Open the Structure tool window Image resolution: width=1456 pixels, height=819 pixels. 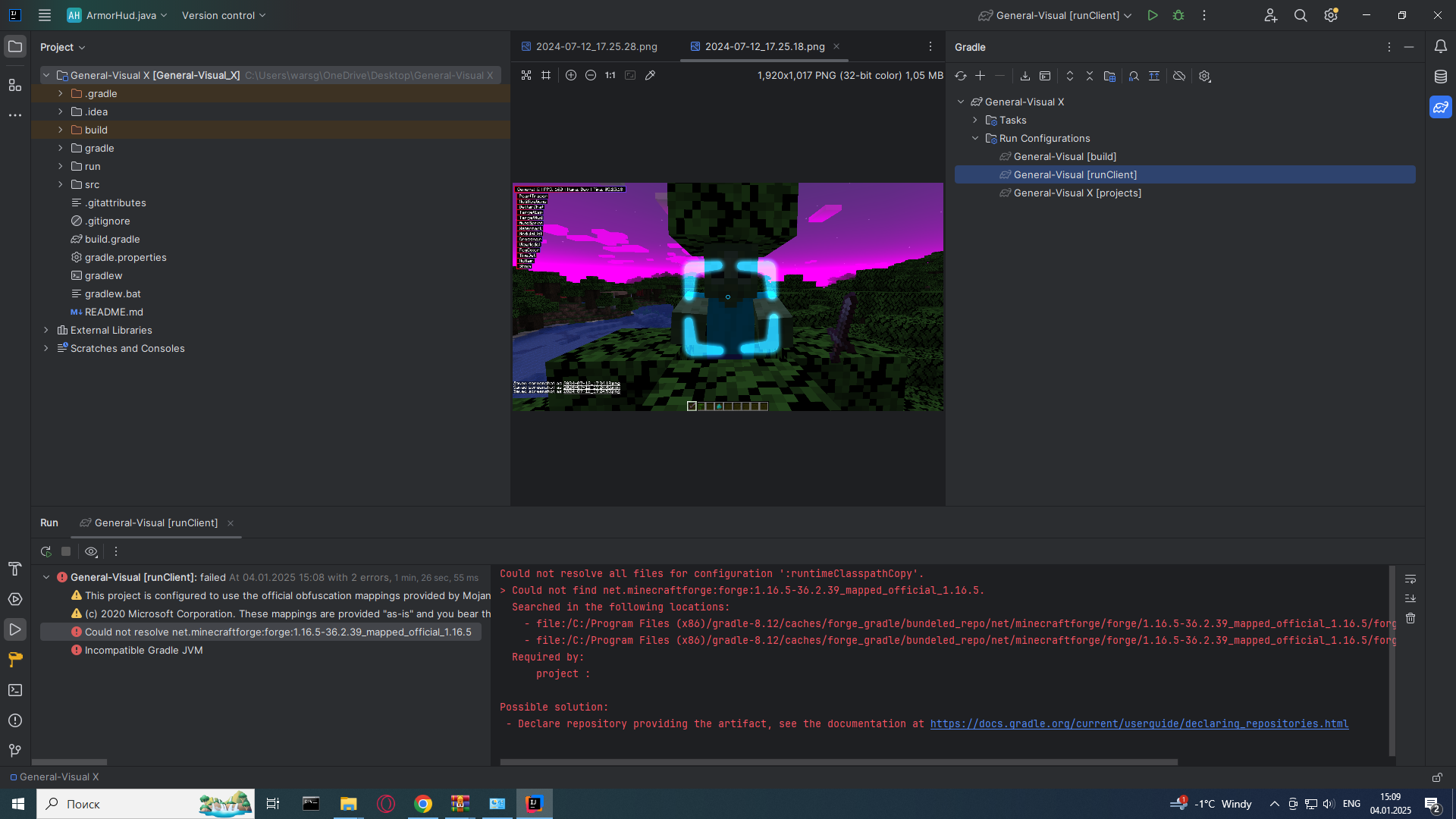(15, 84)
